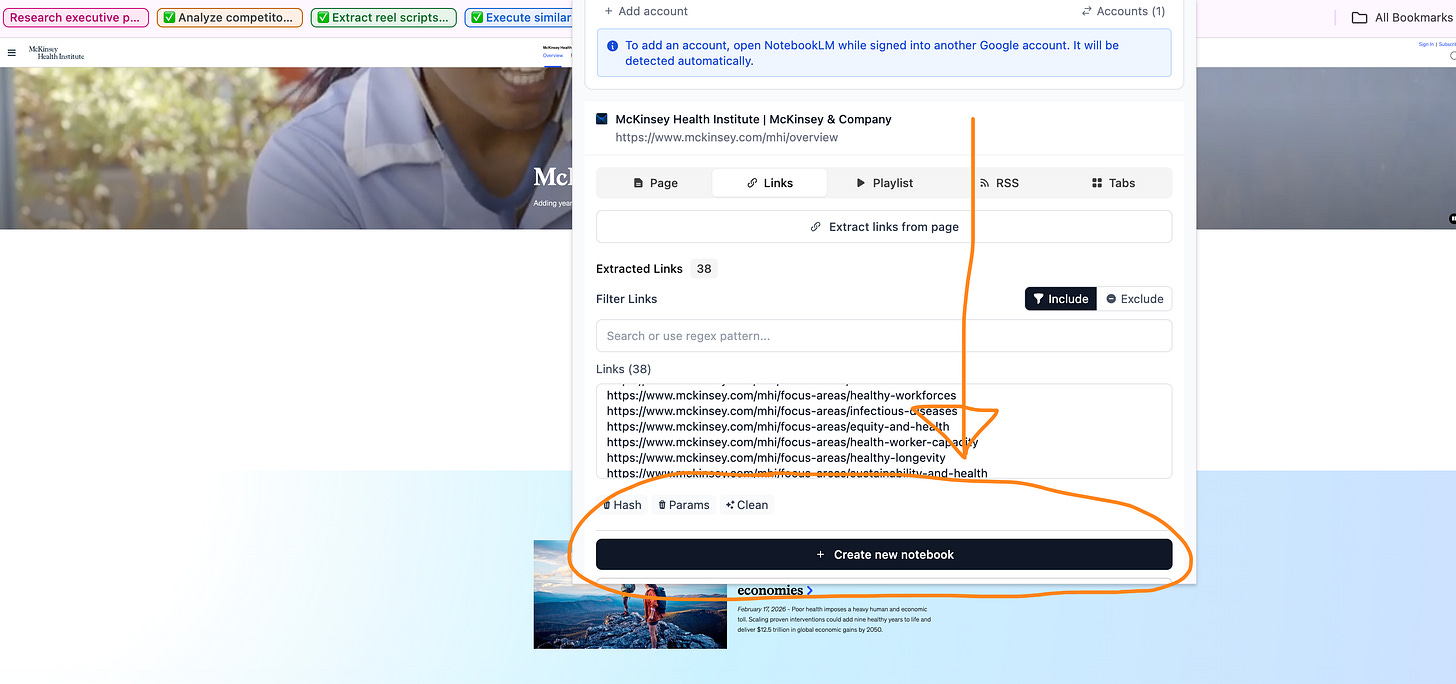Click Create new notebook

pos(884,554)
